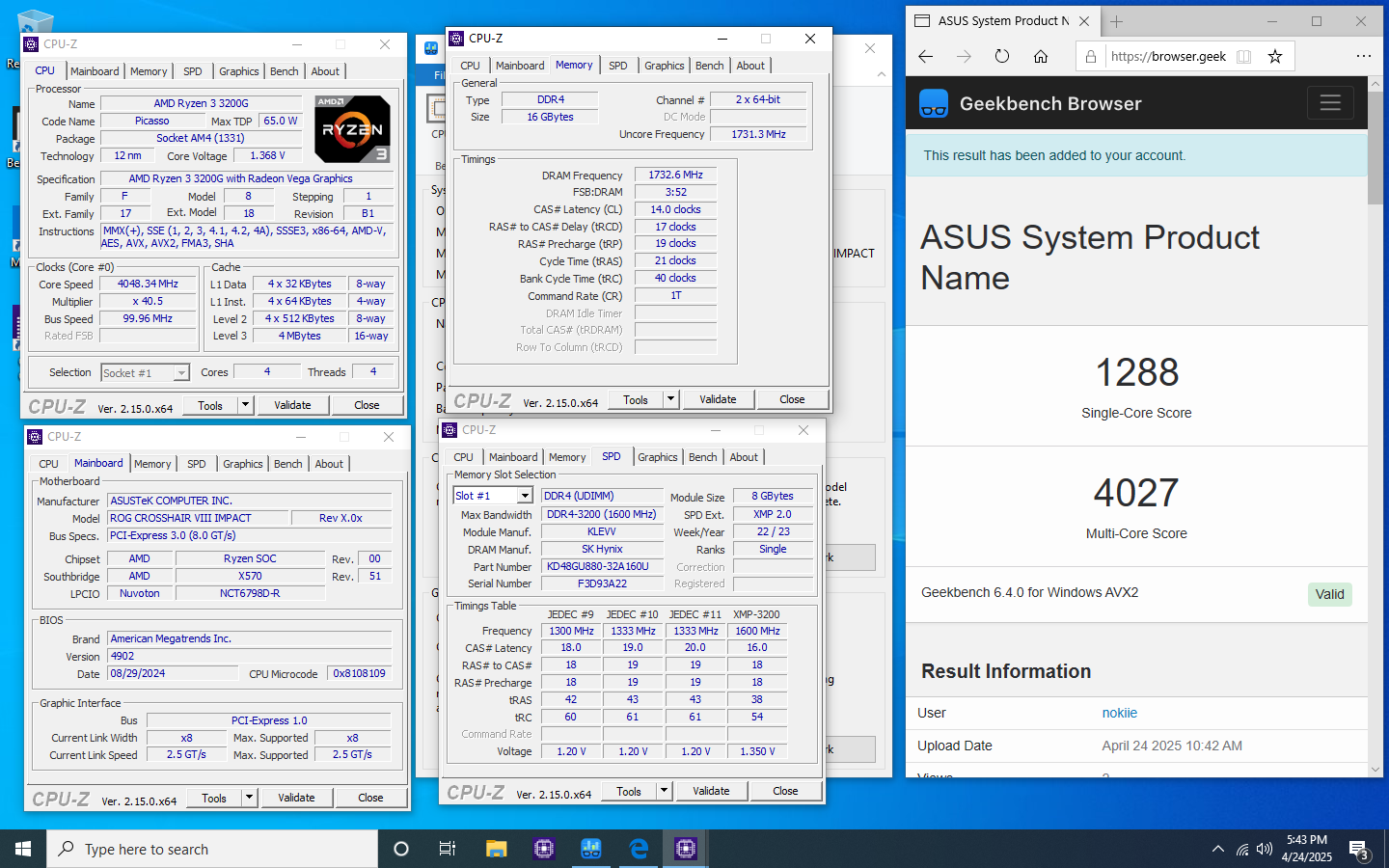
Task: Open CPU tab in the CPU-Z Memory window
Action: coord(470,66)
